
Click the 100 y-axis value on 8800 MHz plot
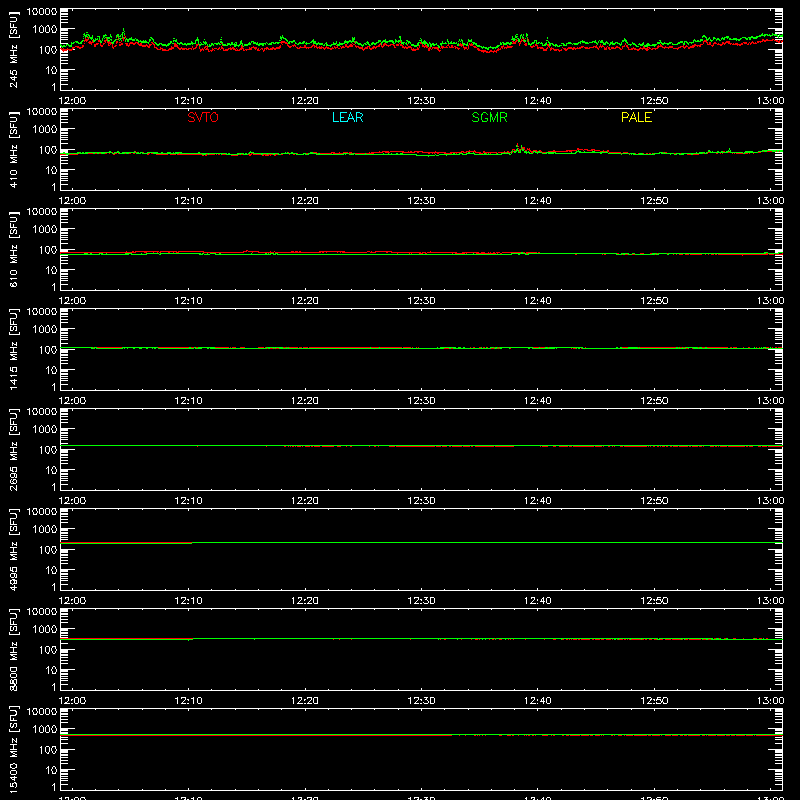48,650
